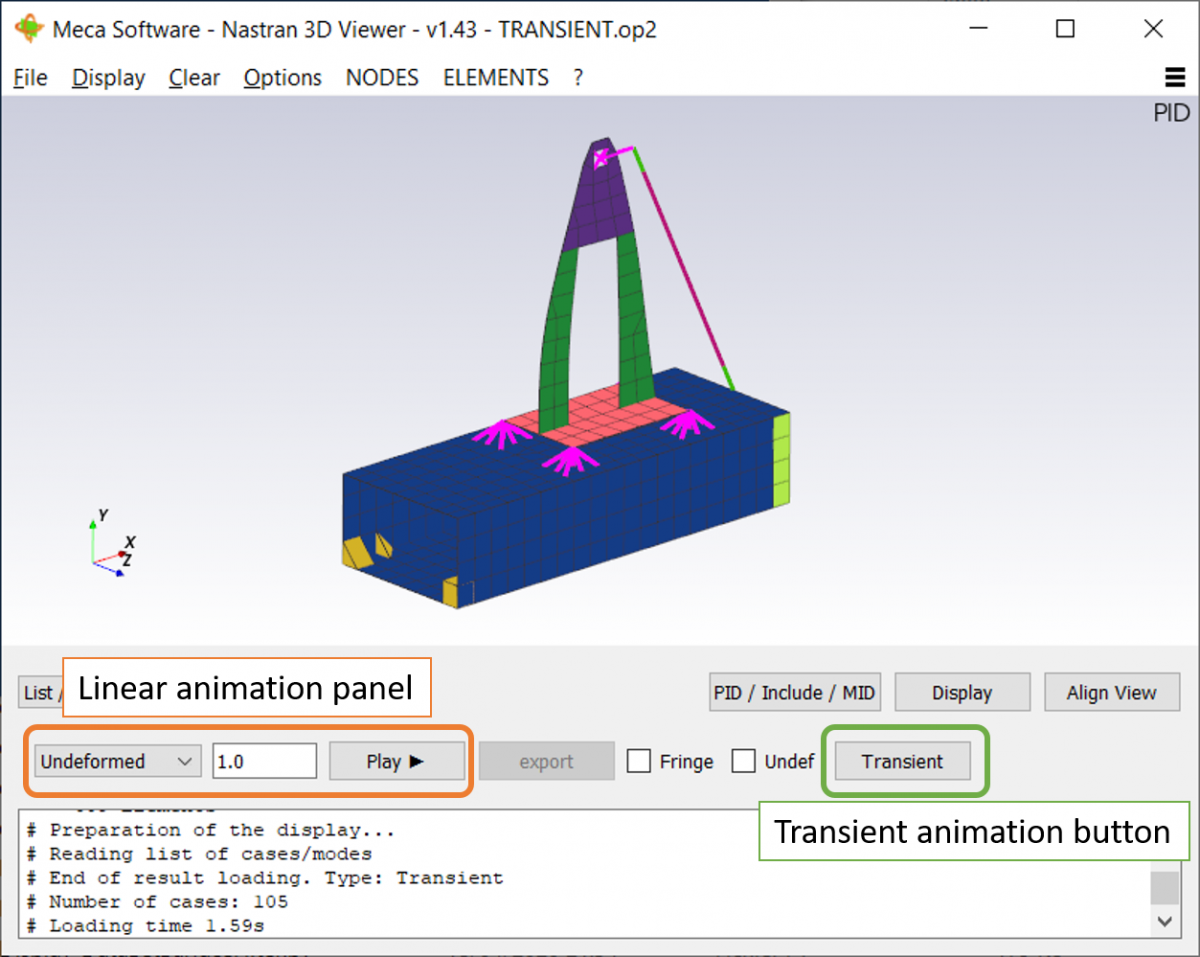Open the ELEMENTS menu
This screenshot has height=957, width=1200.
coord(495,77)
